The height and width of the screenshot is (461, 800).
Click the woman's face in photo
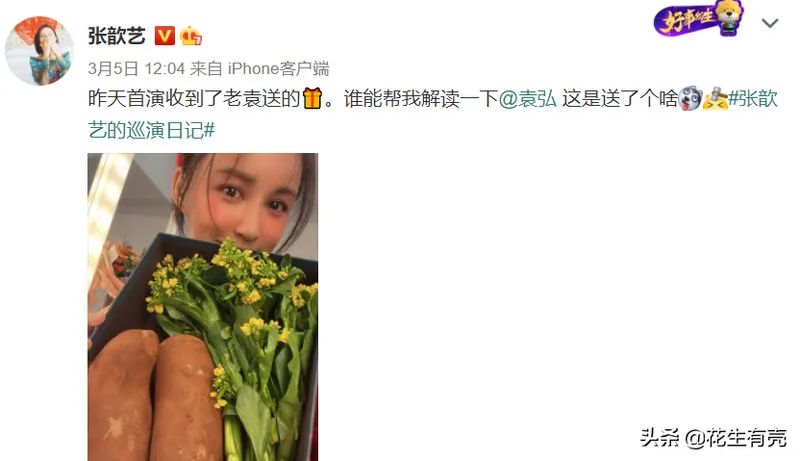click(x=250, y=201)
